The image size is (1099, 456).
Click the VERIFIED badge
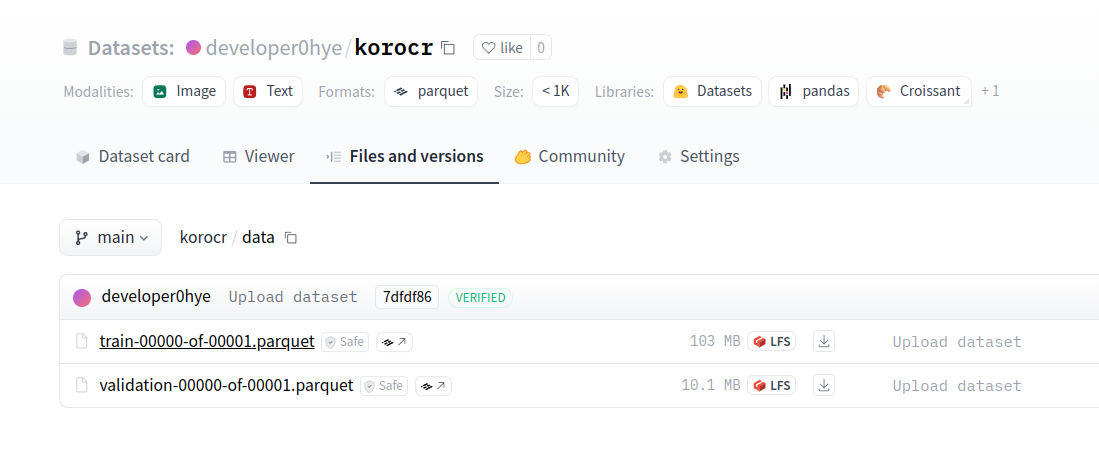(x=480, y=297)
